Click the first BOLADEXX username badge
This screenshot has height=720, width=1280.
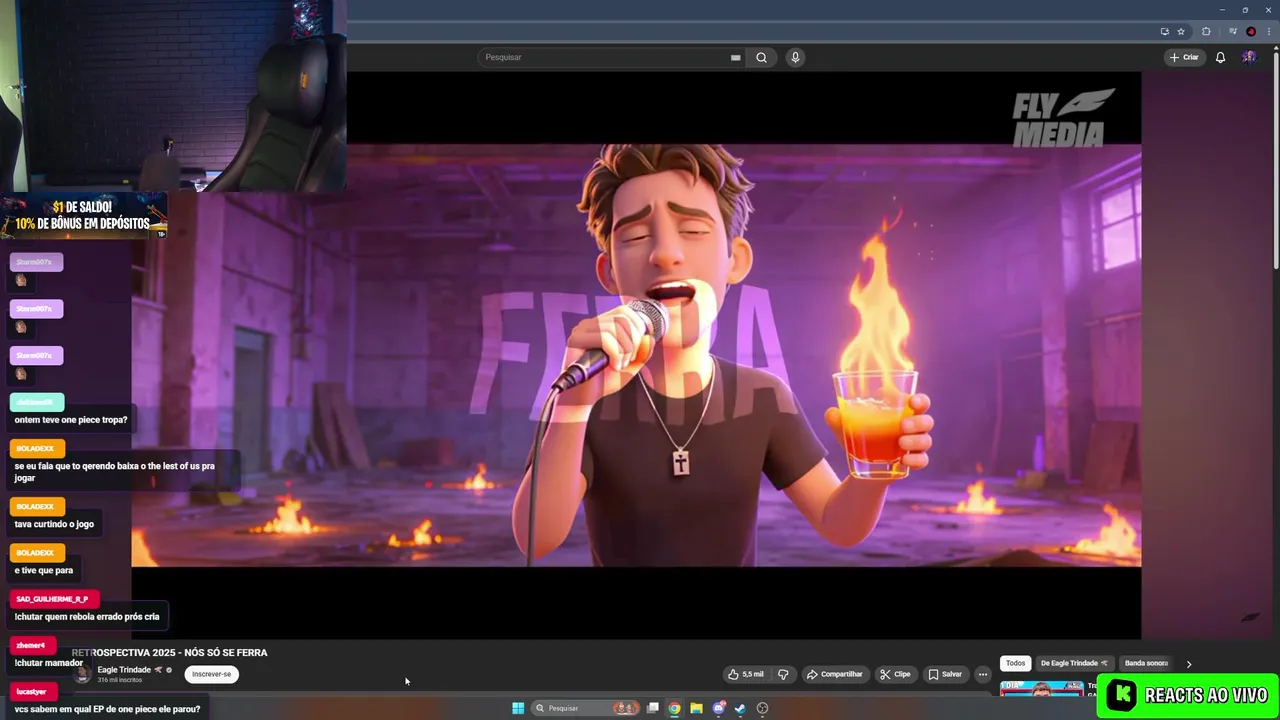(36, 449)
